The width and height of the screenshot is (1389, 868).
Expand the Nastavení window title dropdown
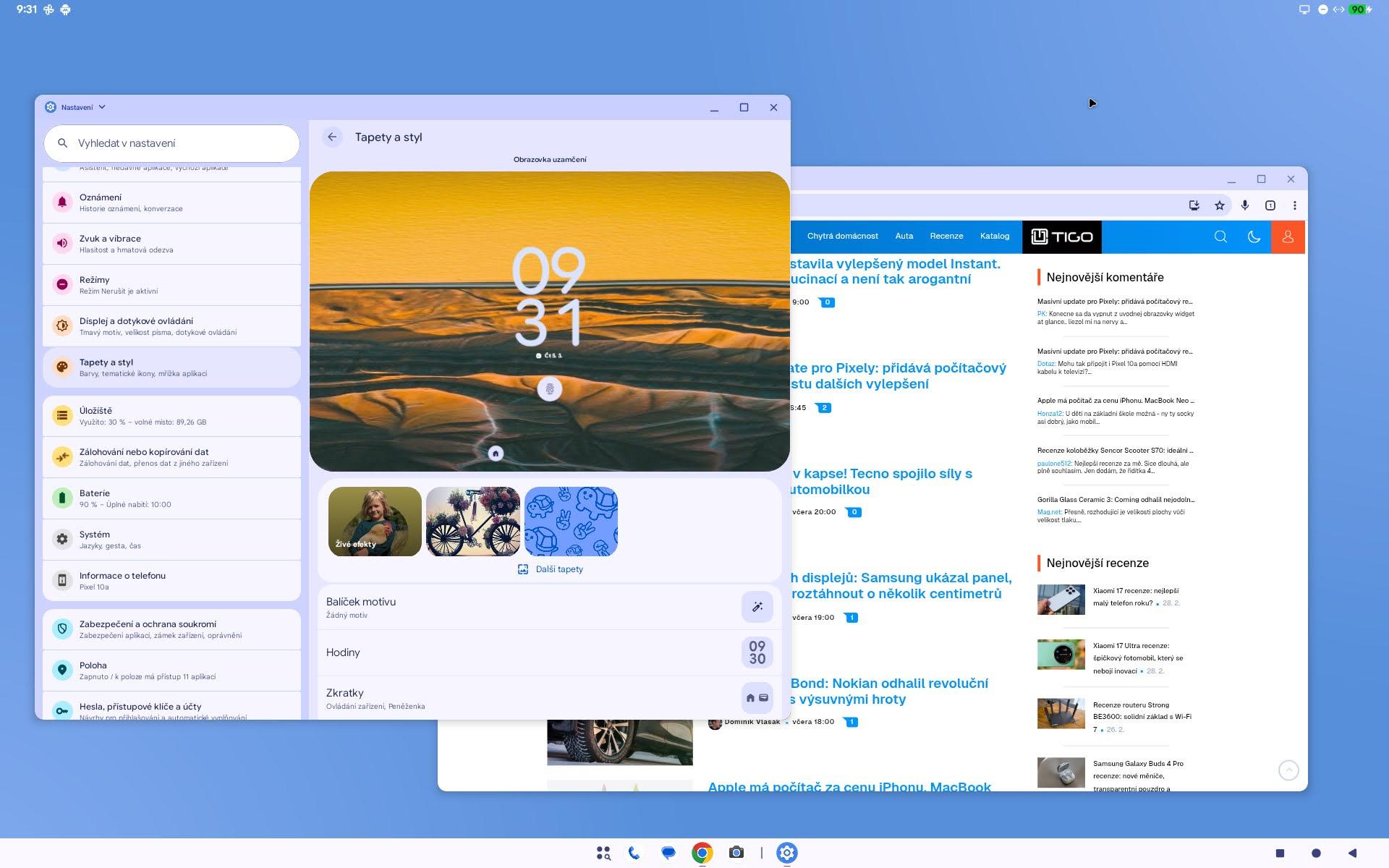pyautogui.click(x=102, y=107)
